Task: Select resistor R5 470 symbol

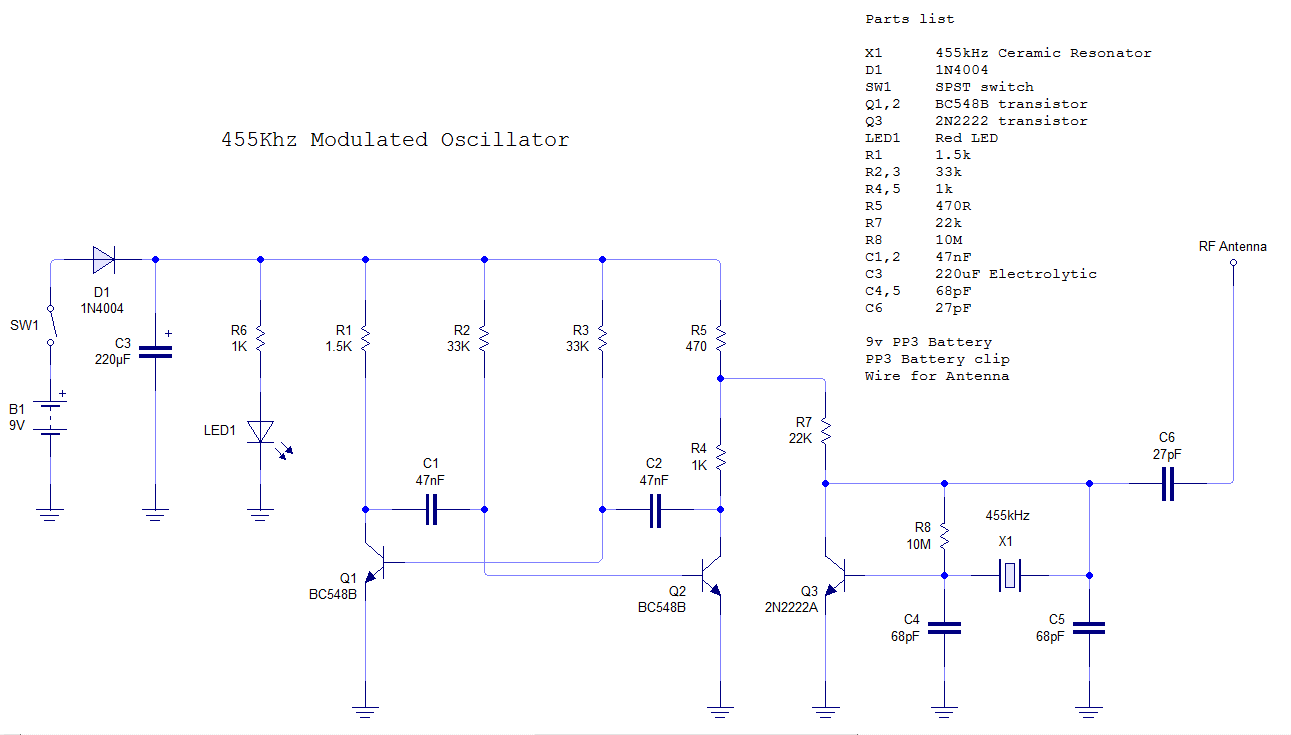Action: (720, 340)
